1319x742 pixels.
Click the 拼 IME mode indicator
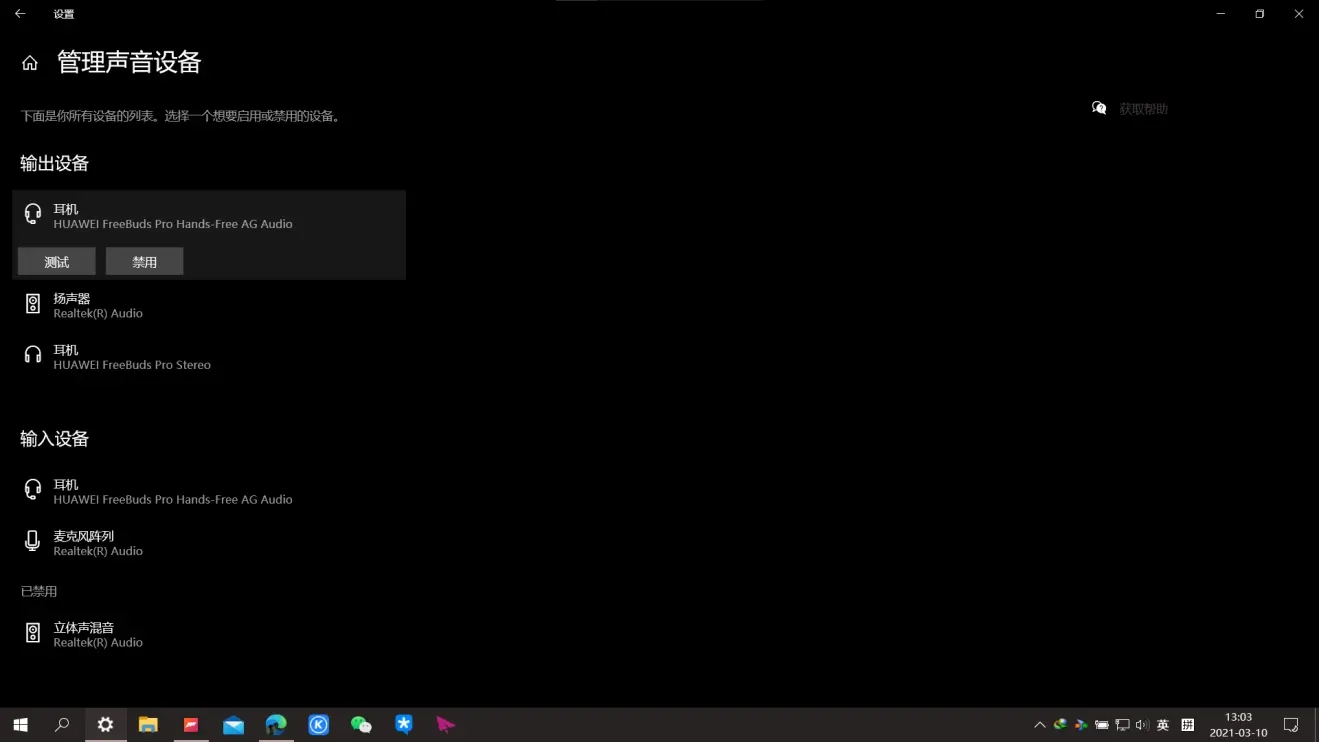coord(1188,725)
